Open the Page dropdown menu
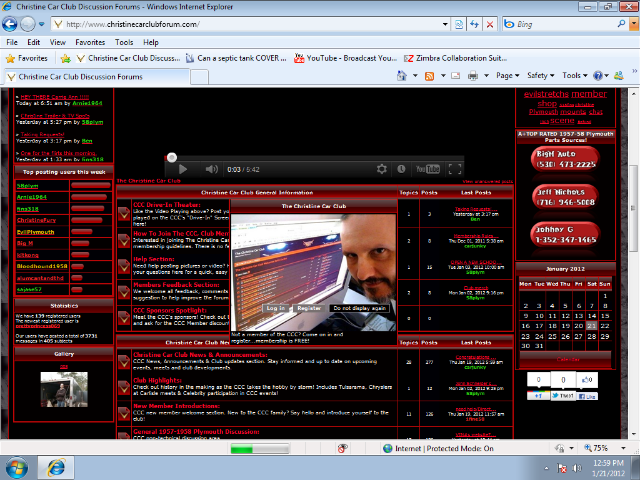Image resolution: width=640 pixels, height=480 pixels. click(x=507, y=76)
